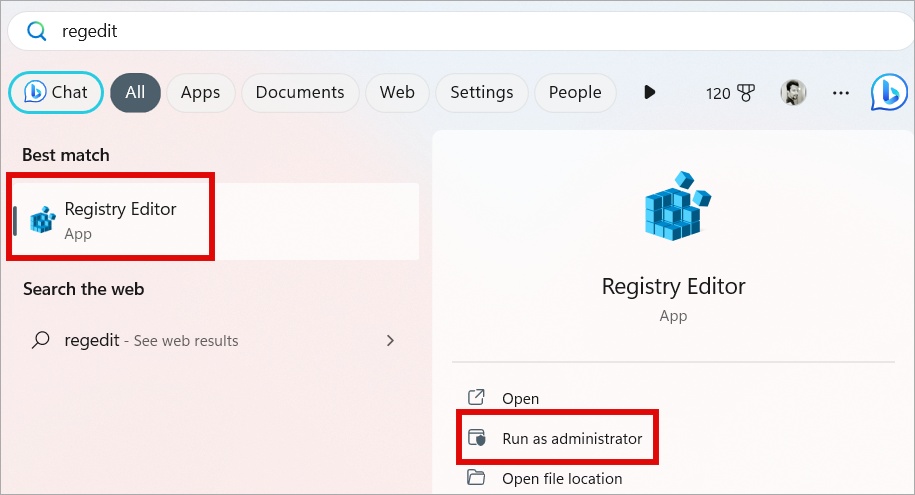Screen dimensions: 915x495
Task: Show more filters with play arrow
Action: pos(649,92)
